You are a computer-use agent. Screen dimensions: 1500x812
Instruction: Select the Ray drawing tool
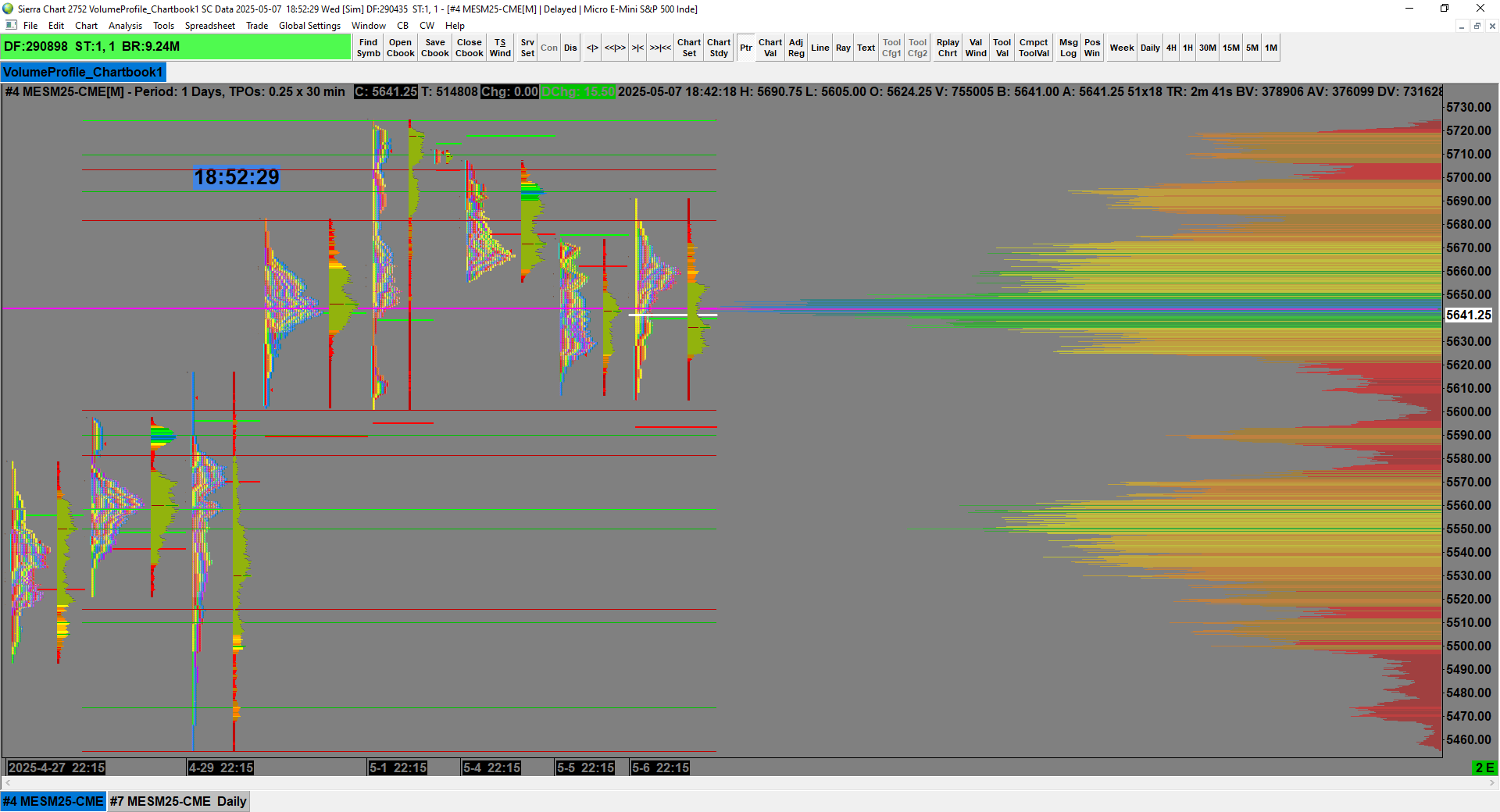pos(843,48)
